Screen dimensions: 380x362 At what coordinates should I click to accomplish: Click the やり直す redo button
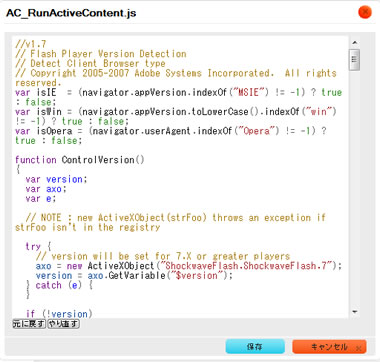(63, 324)
